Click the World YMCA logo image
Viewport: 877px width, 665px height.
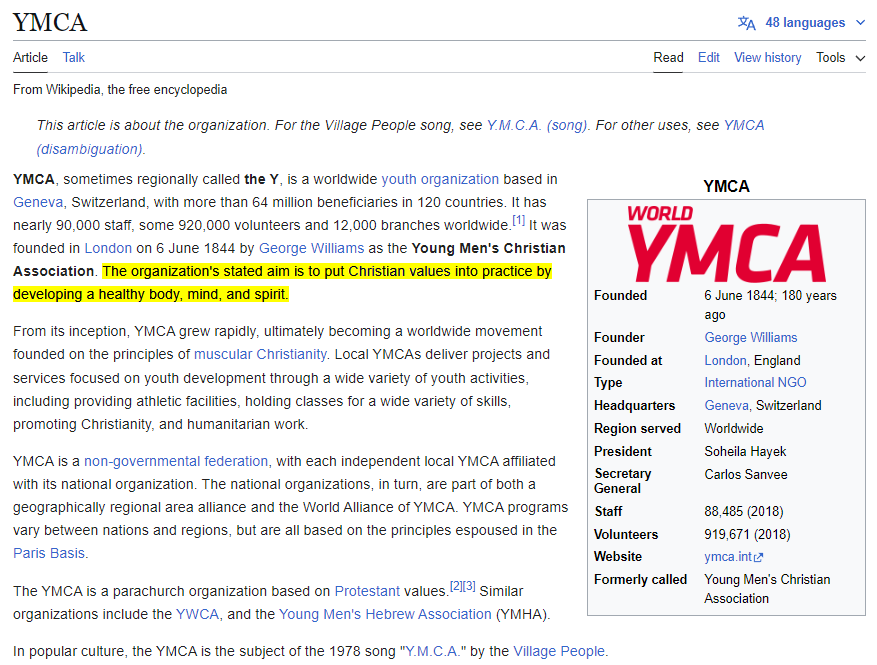726,244
